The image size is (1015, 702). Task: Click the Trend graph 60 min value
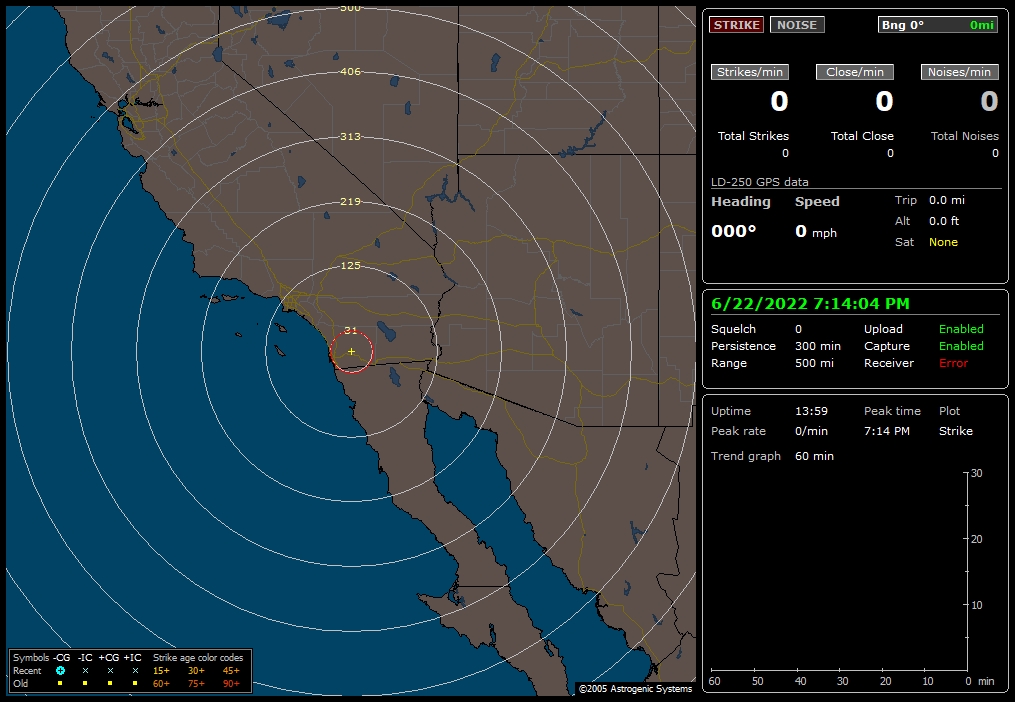[814, 456]
